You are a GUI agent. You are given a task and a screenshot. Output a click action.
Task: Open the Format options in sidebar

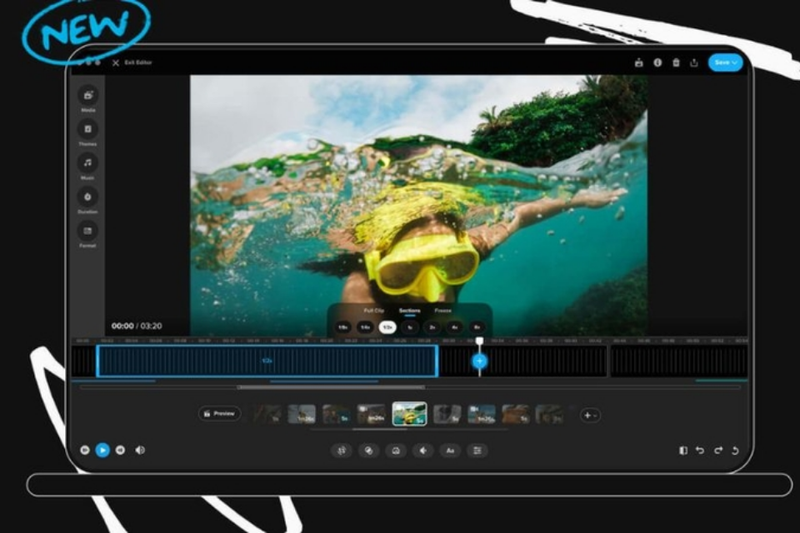[88, 231]
